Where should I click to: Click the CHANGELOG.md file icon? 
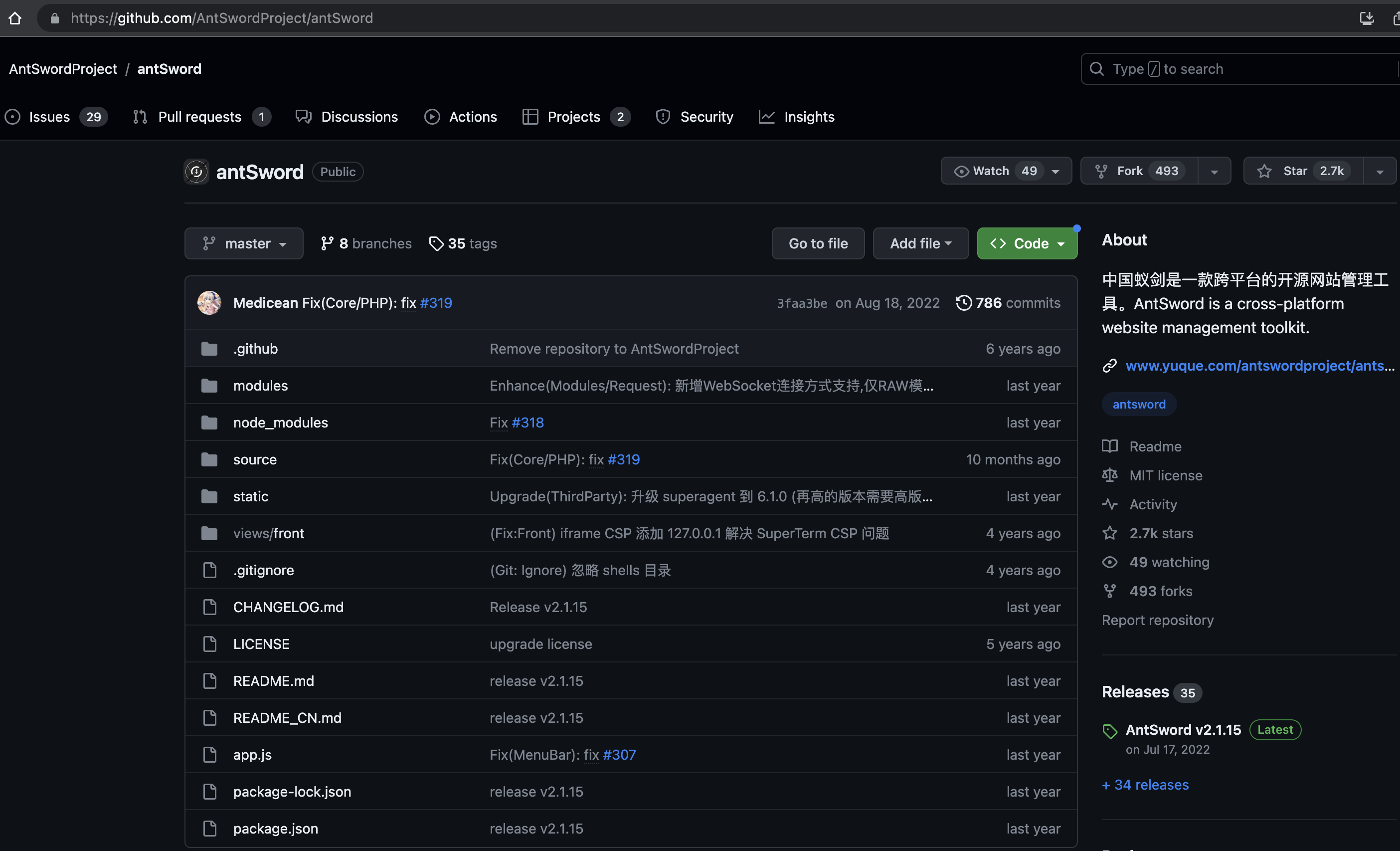[210, 608]
